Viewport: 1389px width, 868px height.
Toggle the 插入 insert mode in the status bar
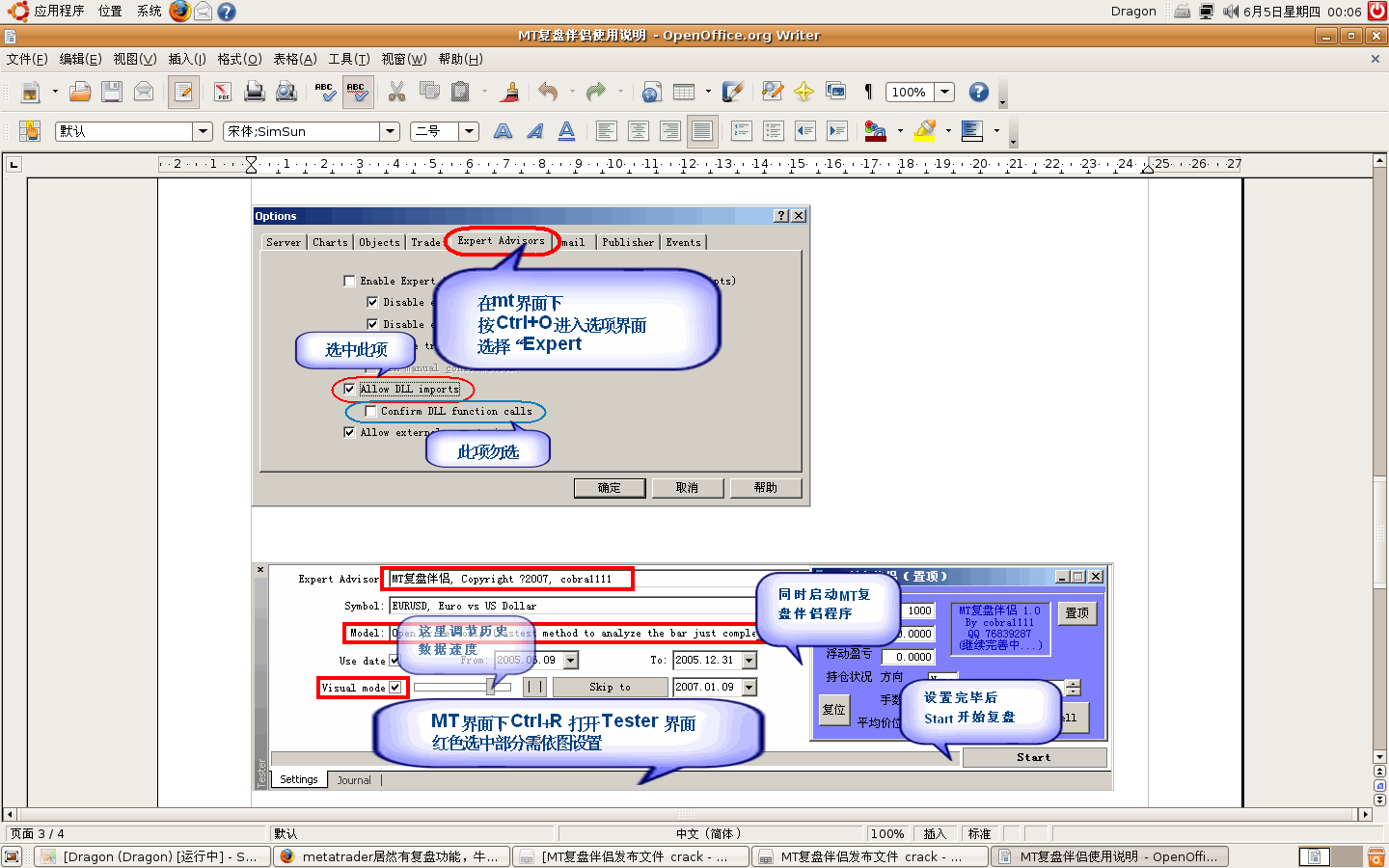click(x=935, y=834)
